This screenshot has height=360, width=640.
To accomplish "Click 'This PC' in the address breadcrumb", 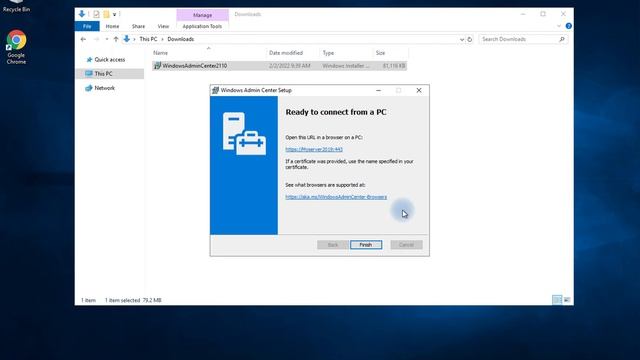I will (148, 39).
